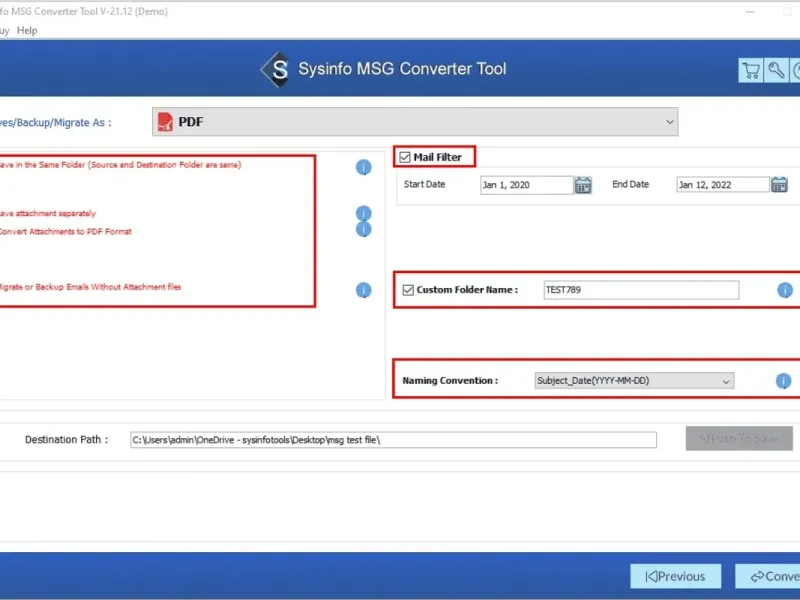Click the red PDF format icon

pyautogui.click(x=165, y=122)
